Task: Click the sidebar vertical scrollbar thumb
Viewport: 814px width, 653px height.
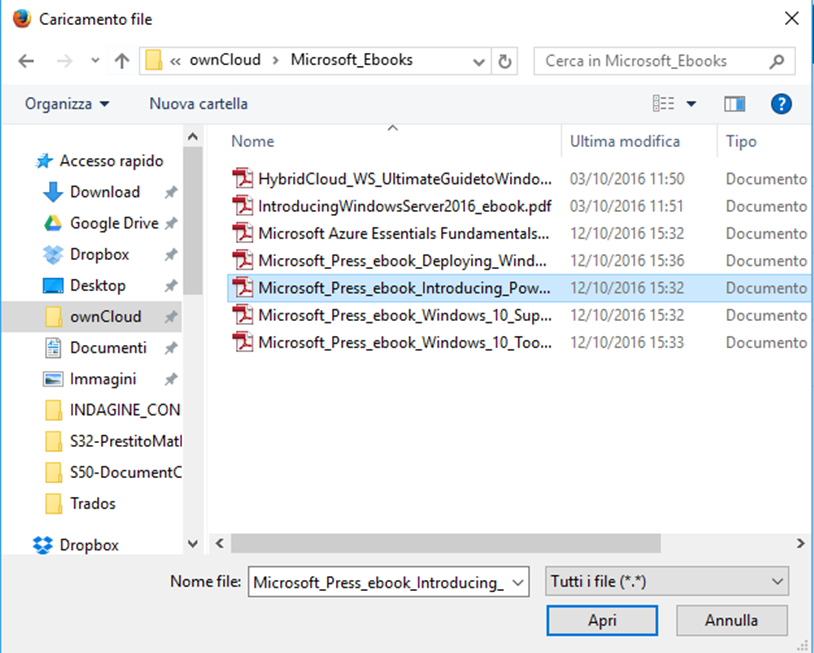Action: tap(193, 221)
